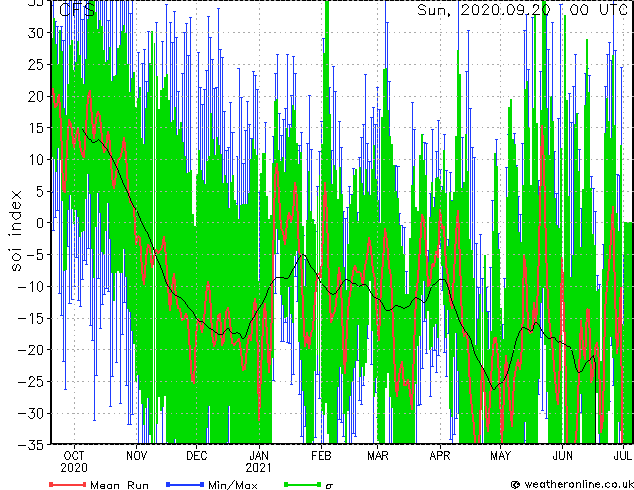Click the 'NOV' x-axis label
Screen dimensions: 634x490
[137, 456]
